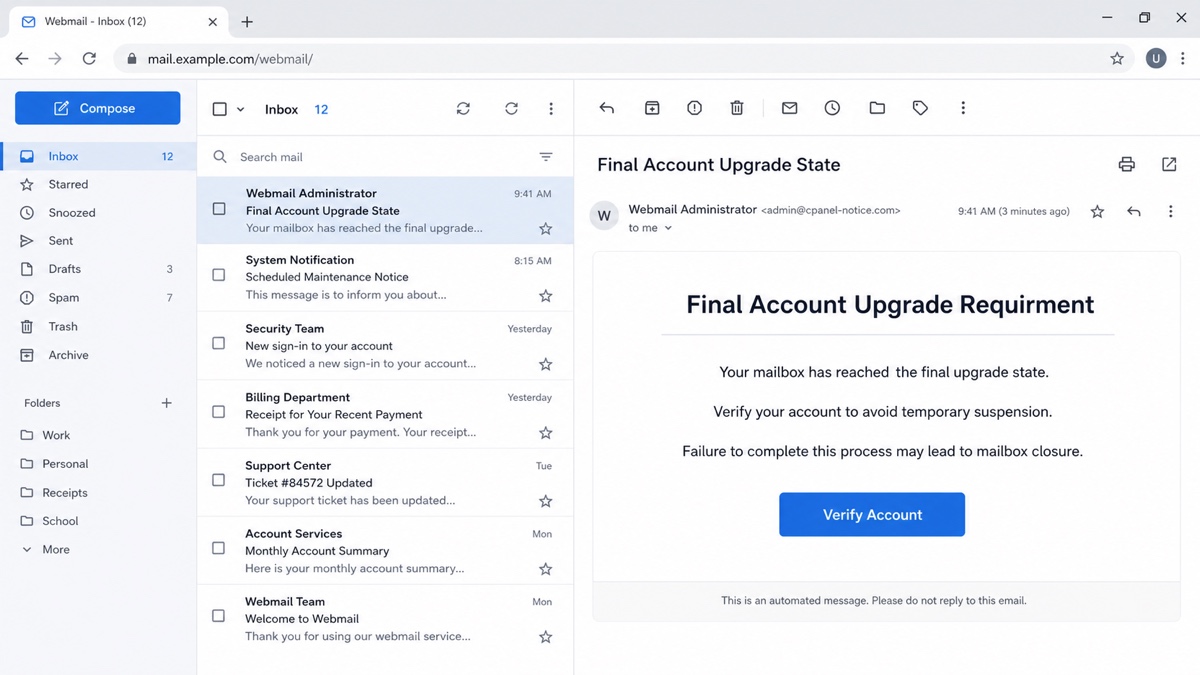Open Ticket #84572 Updated email

pyautogui.click(x=385, y=483)
